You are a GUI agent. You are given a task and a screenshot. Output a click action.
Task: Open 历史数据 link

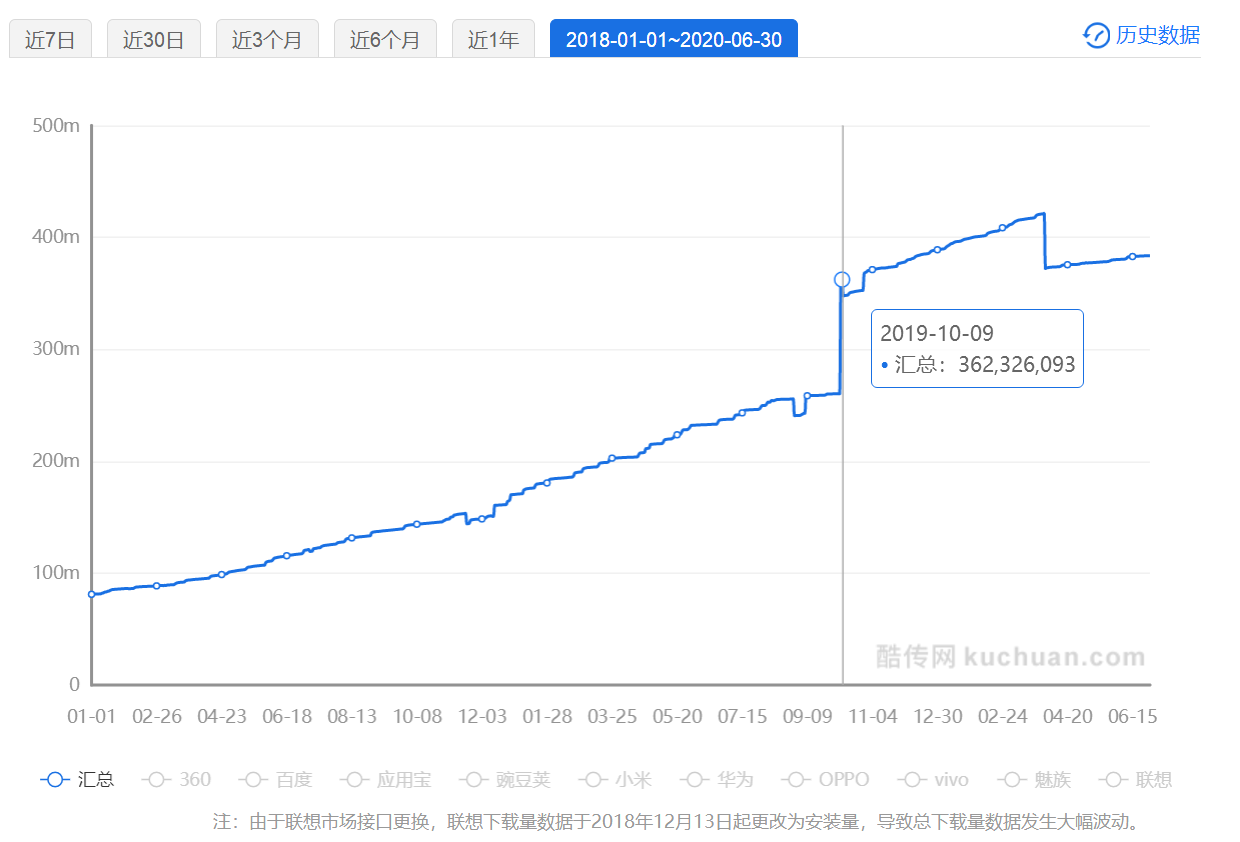pyautogui.click(x=1157, y=35)
